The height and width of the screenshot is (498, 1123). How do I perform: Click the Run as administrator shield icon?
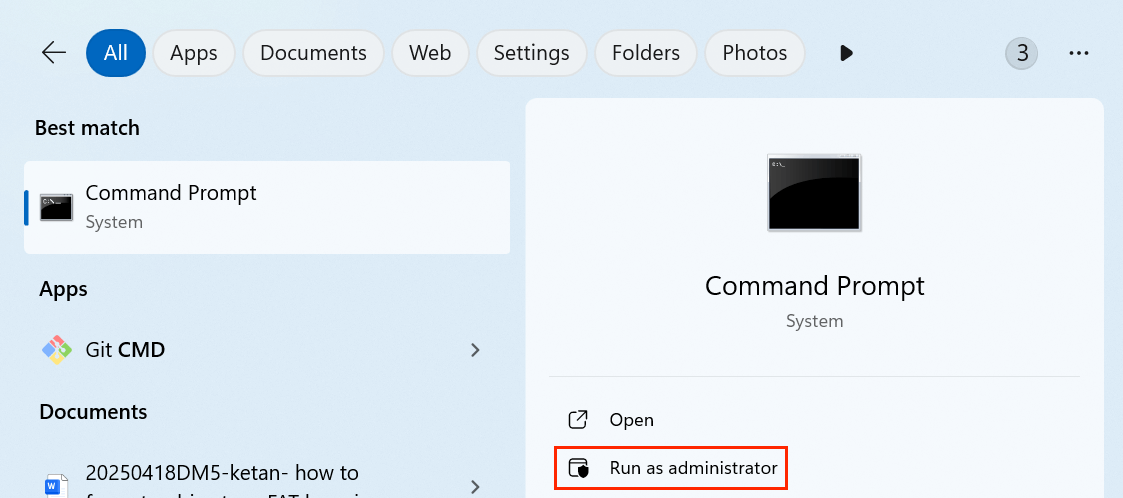(x=578, y=468)
